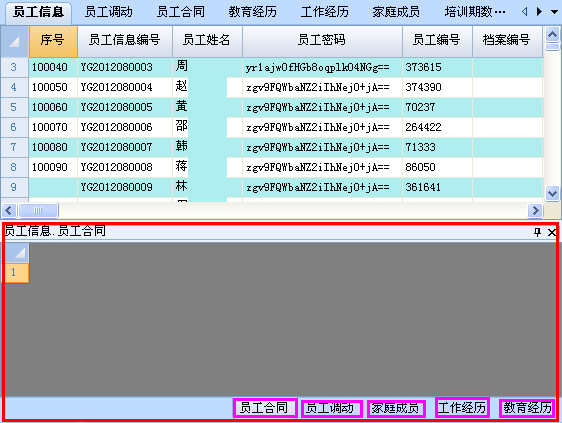Select the 家庭成员 bottom tab
The height and width of the screenshot is (423, 562).
tap(396, 408)
